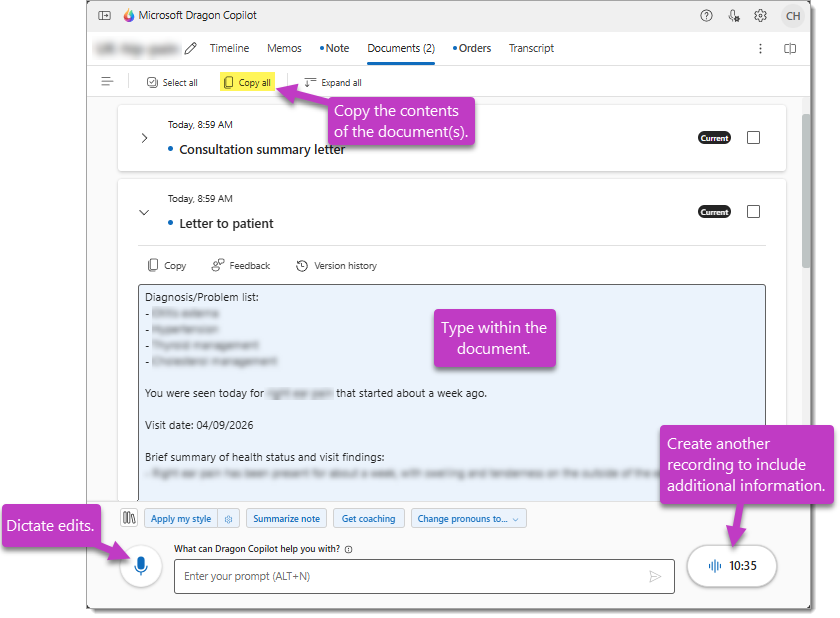Screen dimensions: 840x618
Task: Send the prompt with the arrow icon
Action: [x=657, y=576]
